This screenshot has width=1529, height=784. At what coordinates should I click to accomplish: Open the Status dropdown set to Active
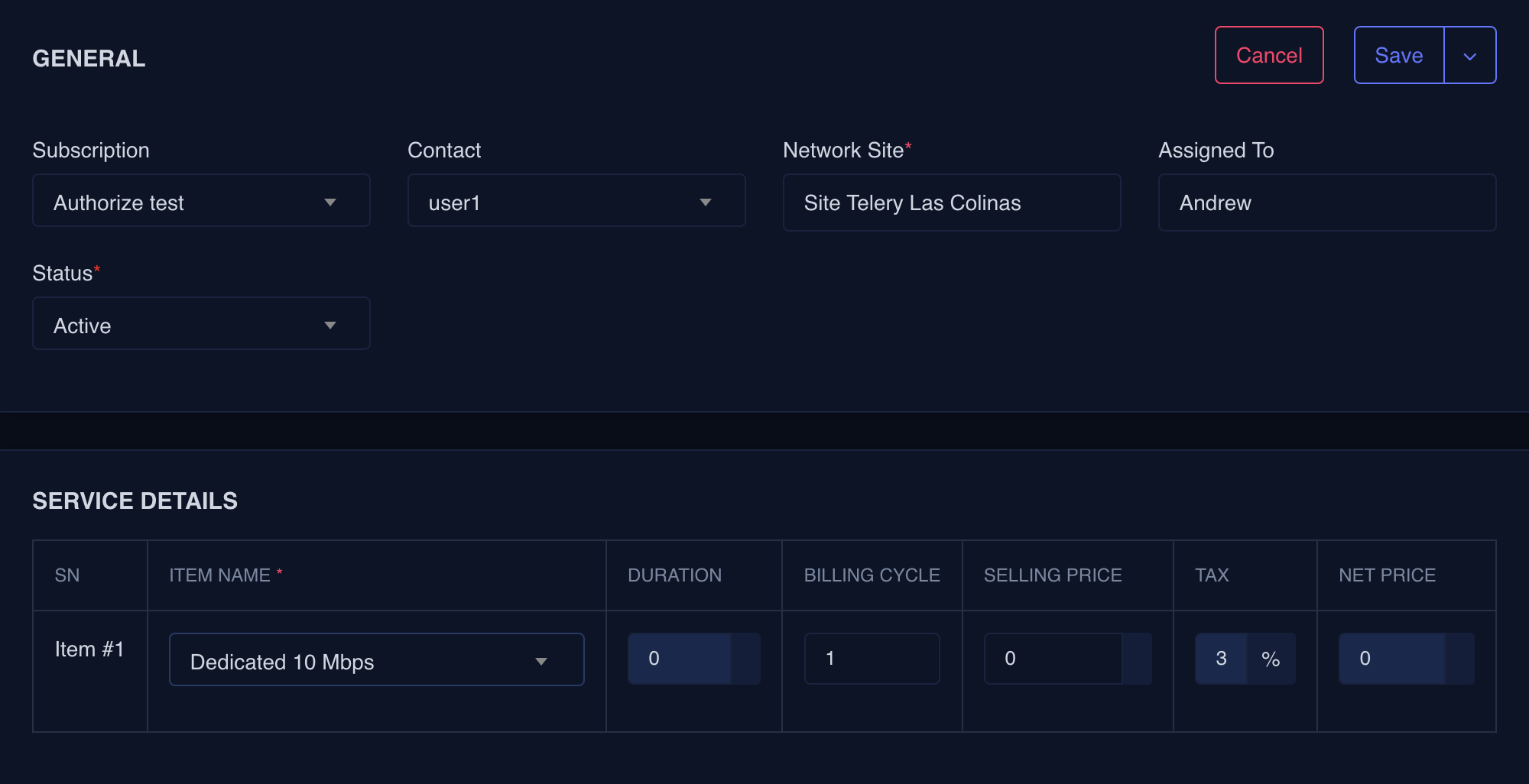(x=201, y=325)
